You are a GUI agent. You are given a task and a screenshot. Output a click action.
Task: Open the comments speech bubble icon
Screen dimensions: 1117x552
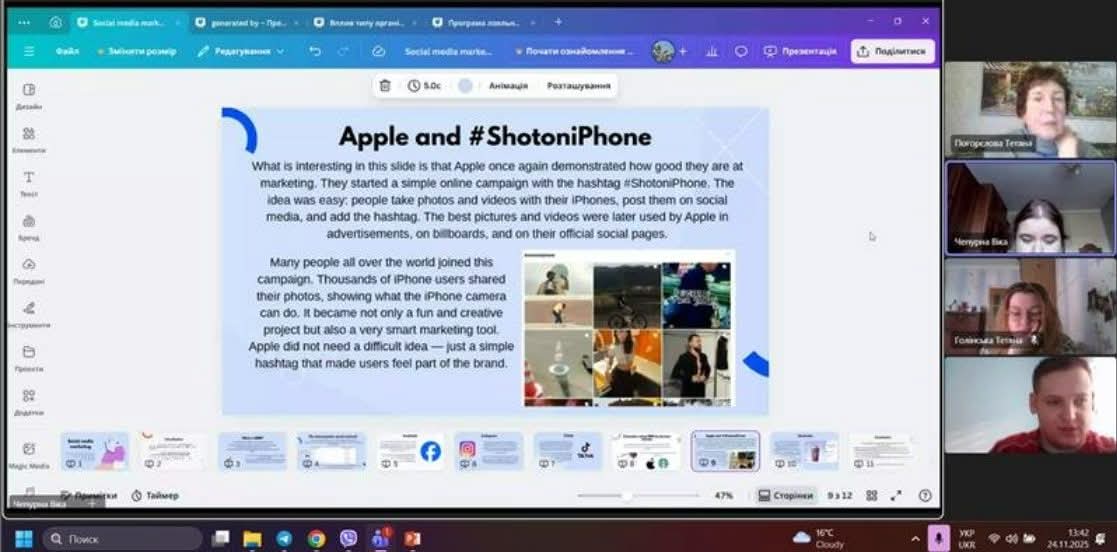pyautogui.click(x=741, y=51)
